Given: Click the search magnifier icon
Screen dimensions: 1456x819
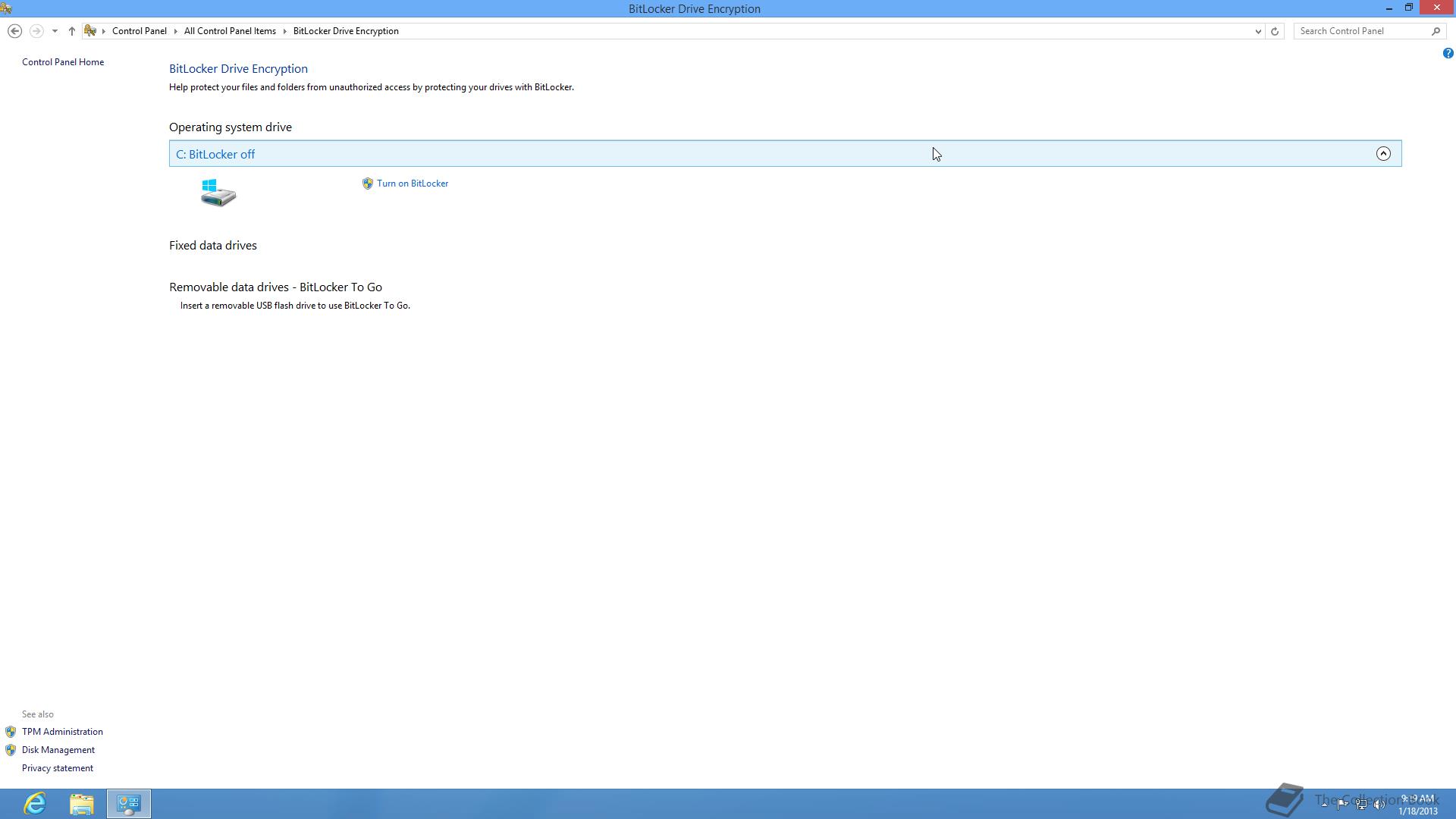Looking at the screenshot, I should pyautogui.click(x=1436, y=31).
